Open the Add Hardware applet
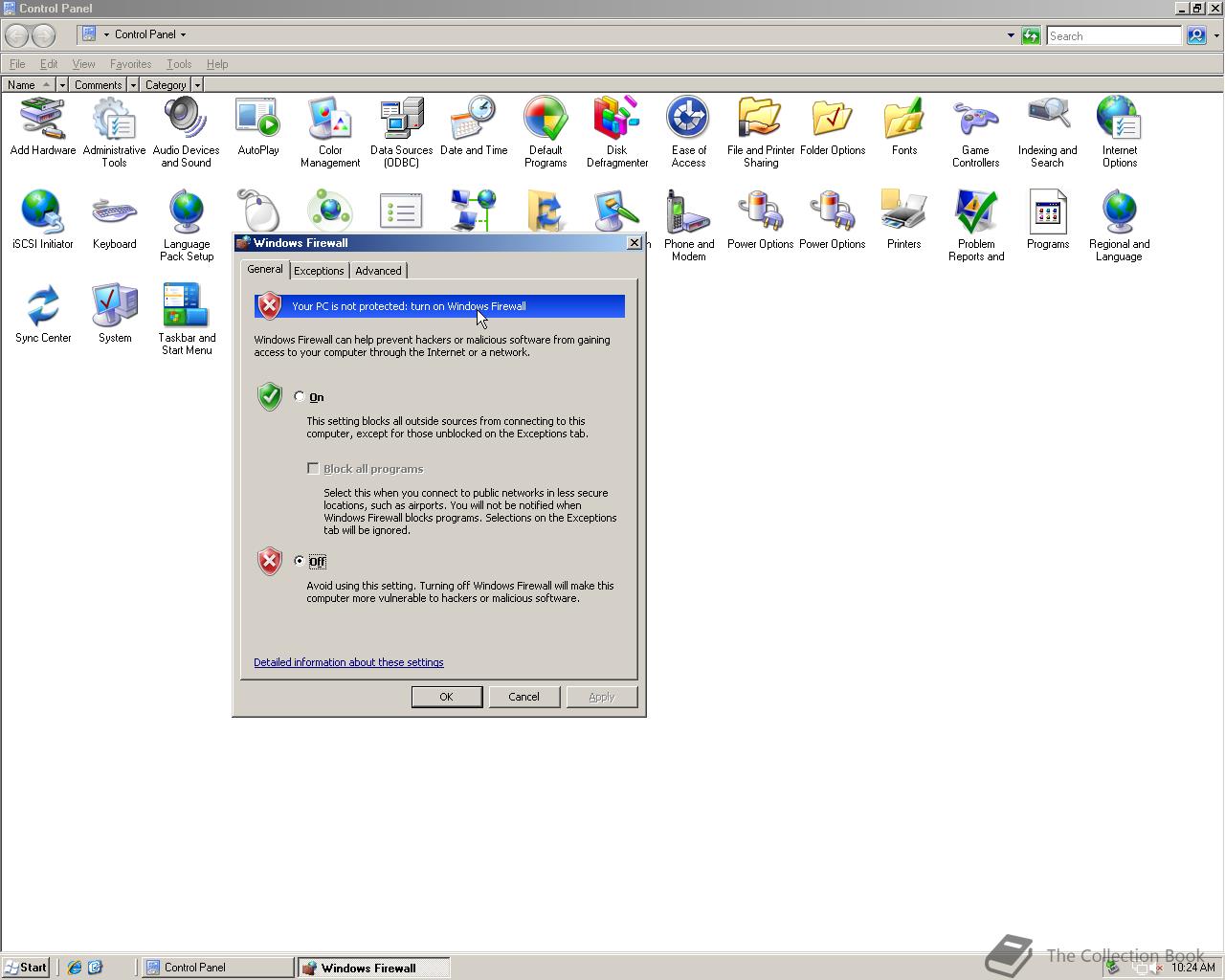 (x=43, y=126)
